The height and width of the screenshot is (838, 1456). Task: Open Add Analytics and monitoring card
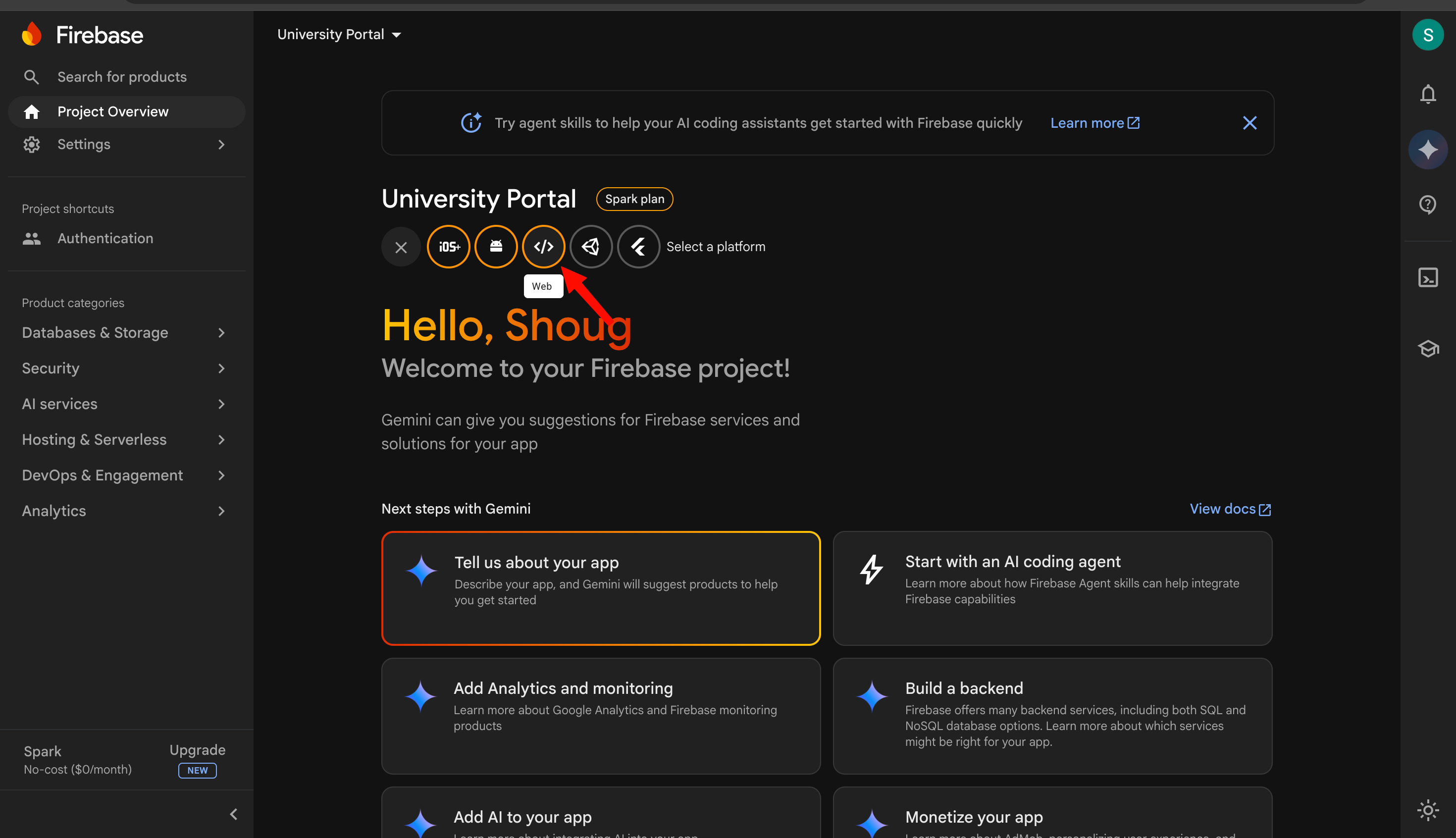[601, 716]
